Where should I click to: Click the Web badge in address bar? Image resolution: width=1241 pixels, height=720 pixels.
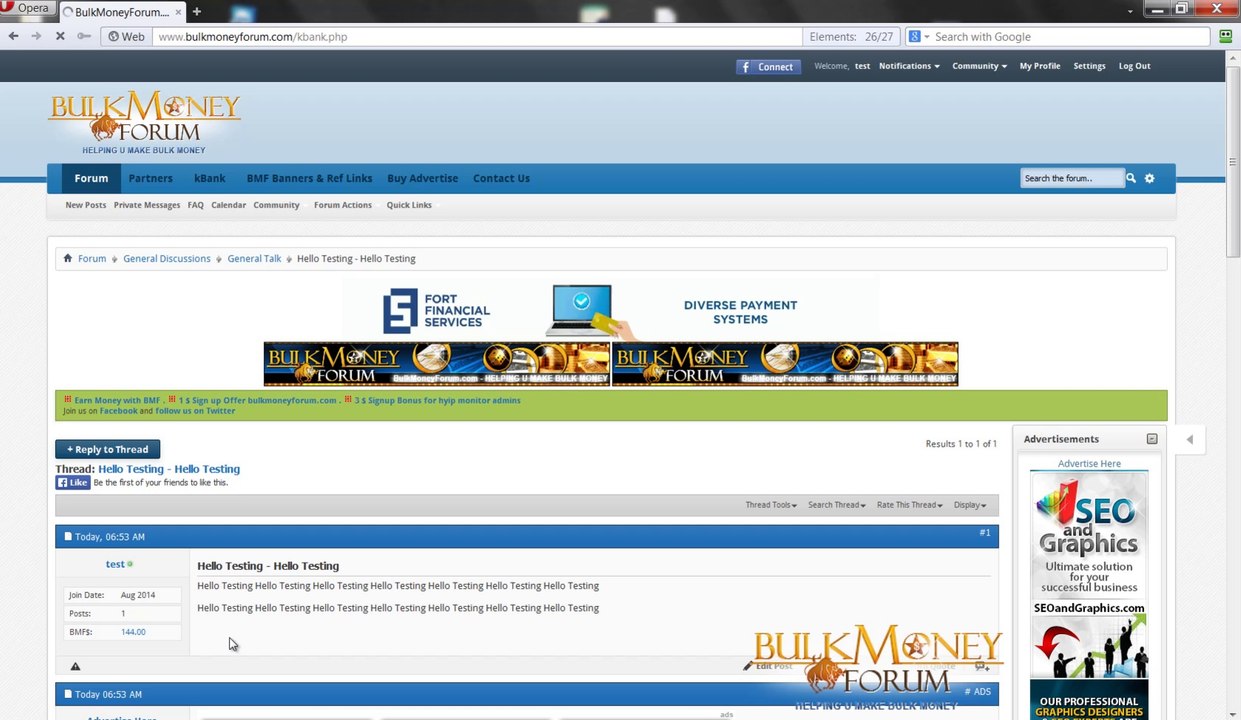point(126,36)
